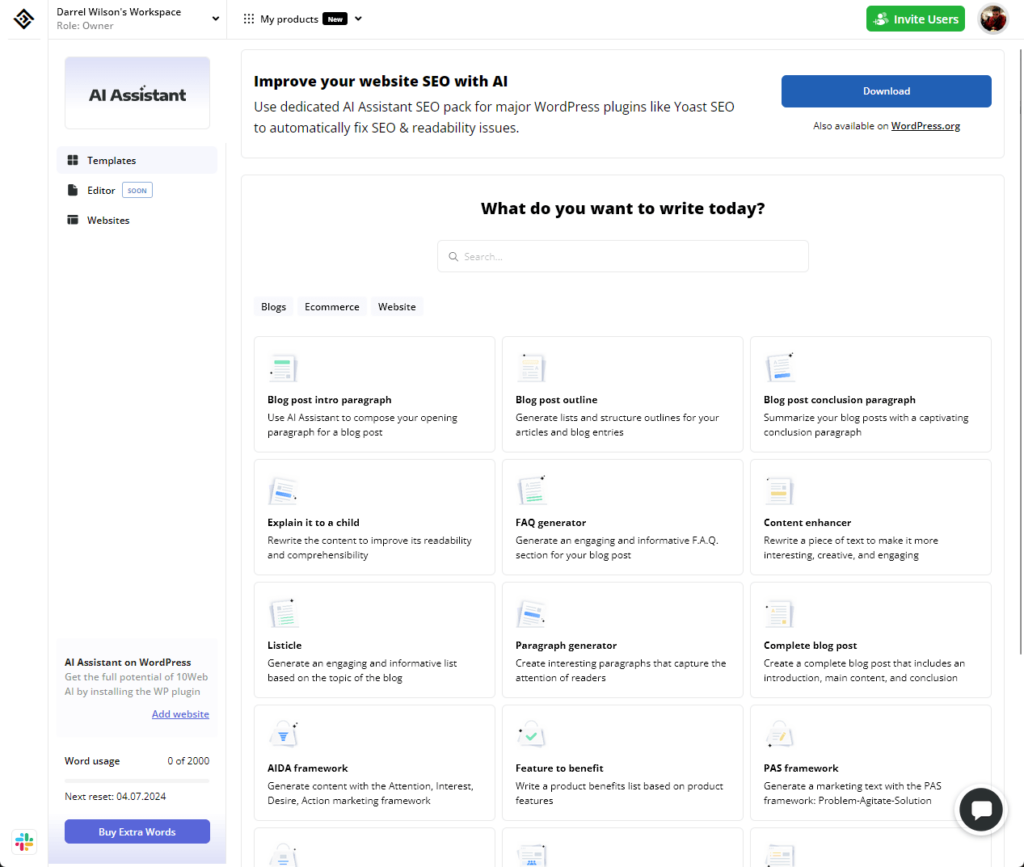The image size is (1024, 867).
Task: Click the Explain it to a child icon
Action: [x=283, y=490]
